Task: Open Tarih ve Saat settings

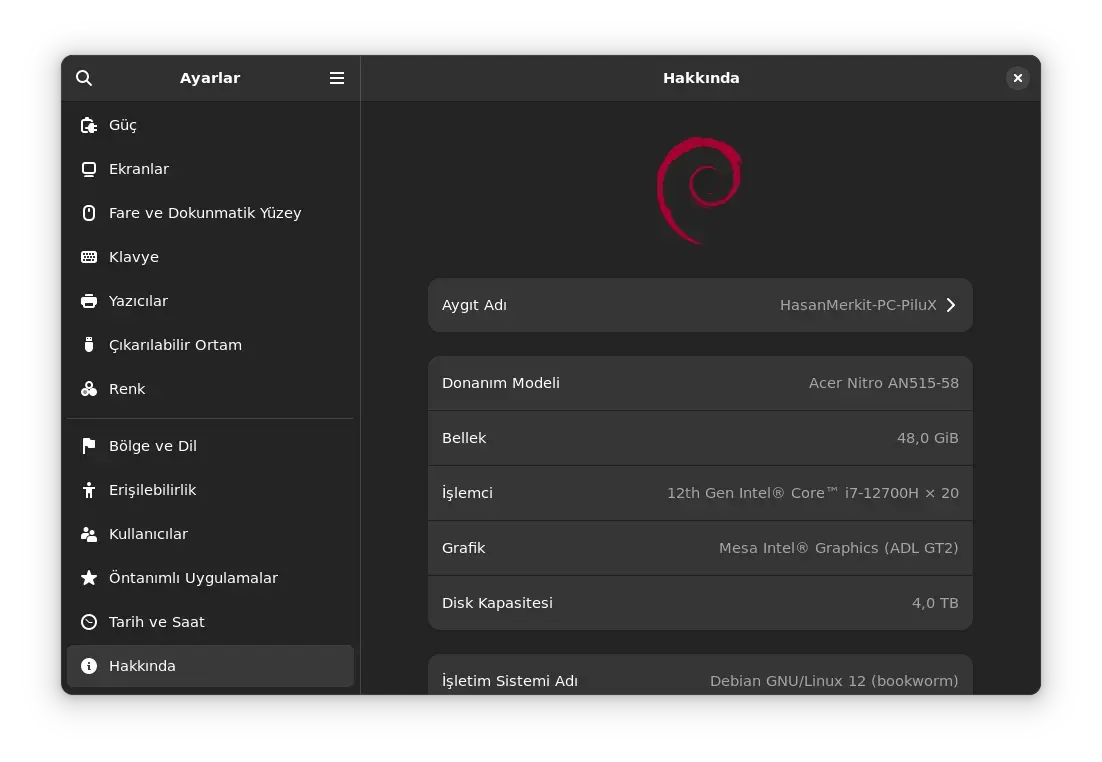Action: [210, 622]
